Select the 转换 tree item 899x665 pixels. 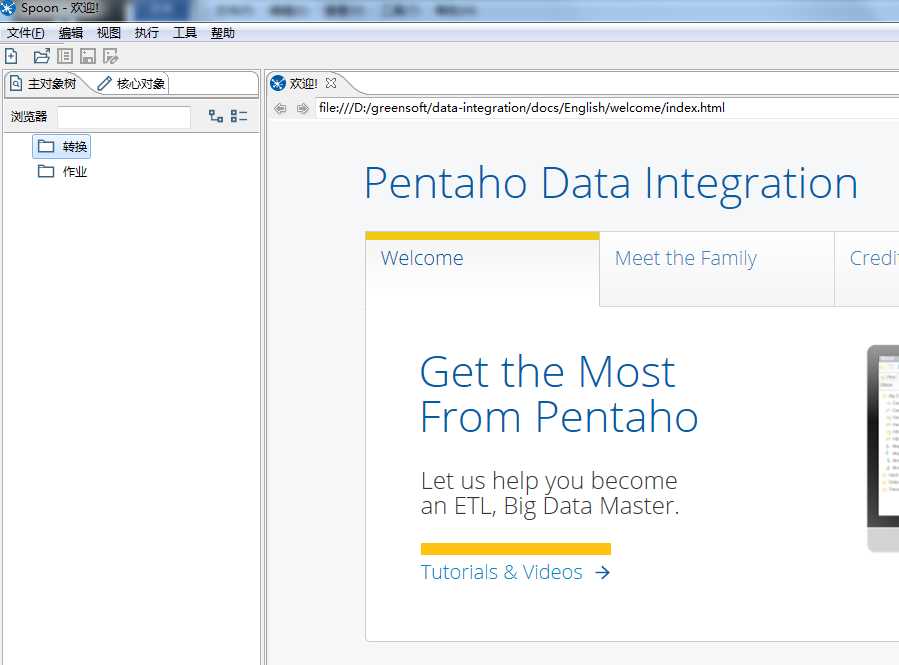pyautogui.click(x=62, y=146)
